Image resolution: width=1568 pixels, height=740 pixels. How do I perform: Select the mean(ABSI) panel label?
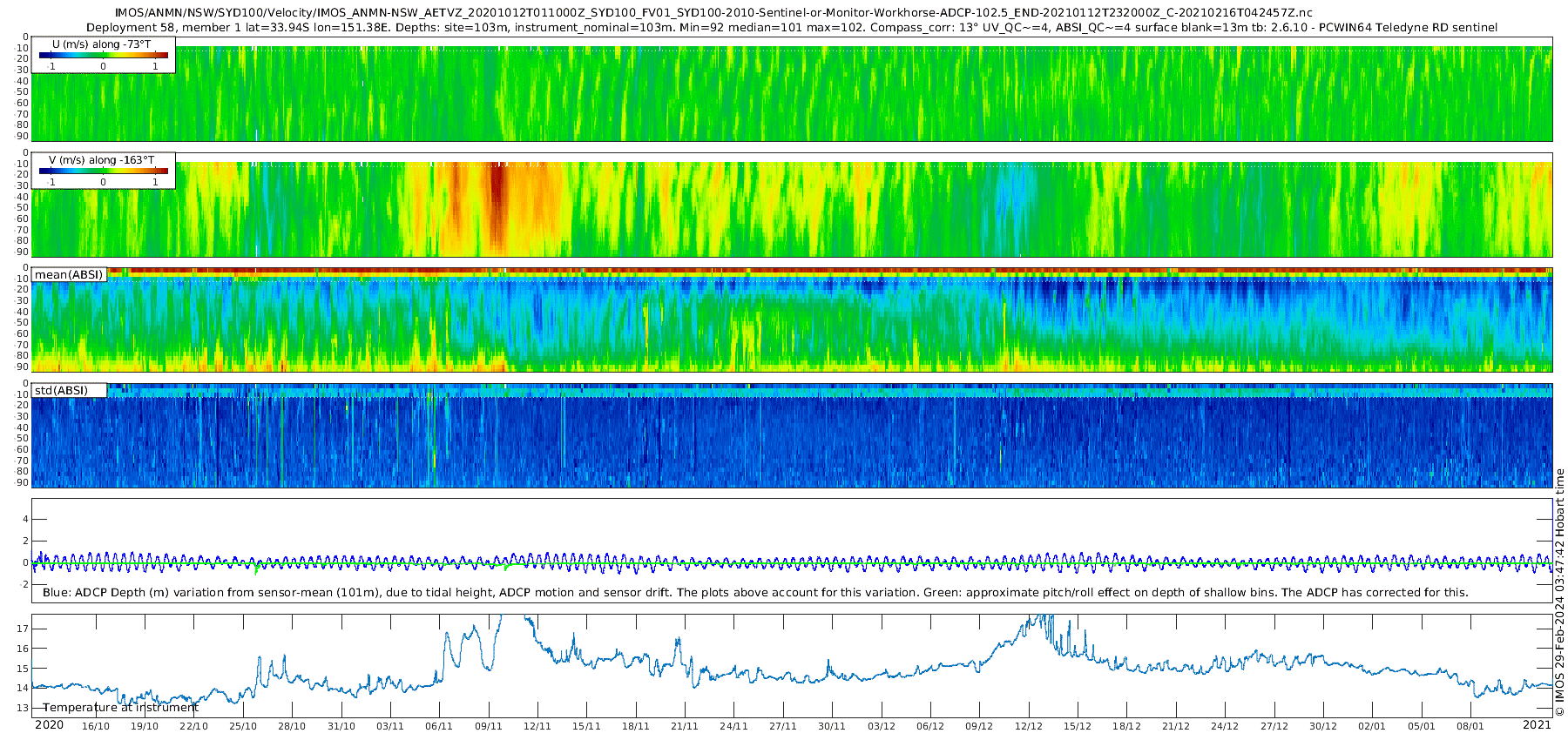point(69,274)
